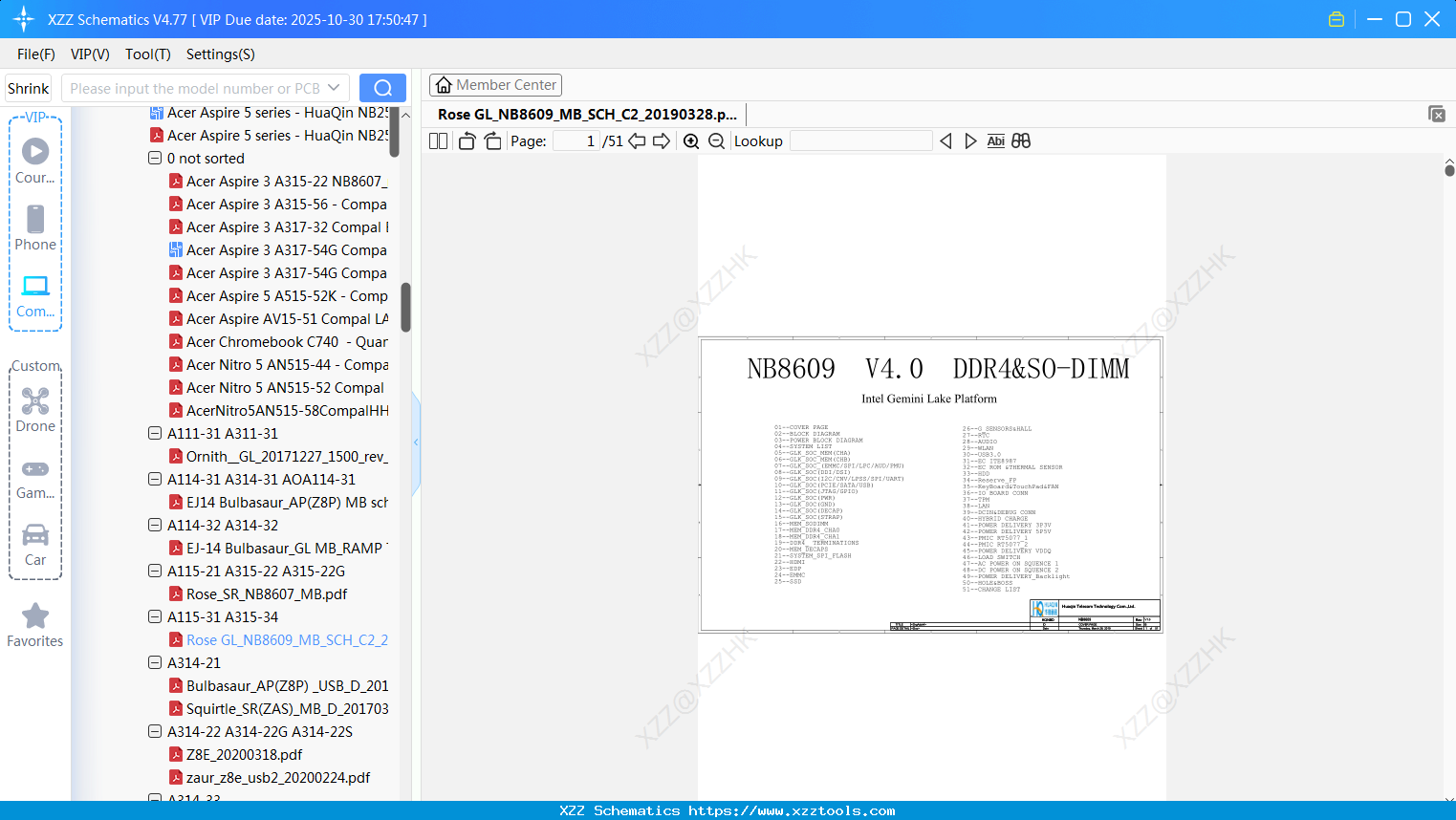Collapse the A314-21 folder
1456x820 pixels.
pos(155,663)
